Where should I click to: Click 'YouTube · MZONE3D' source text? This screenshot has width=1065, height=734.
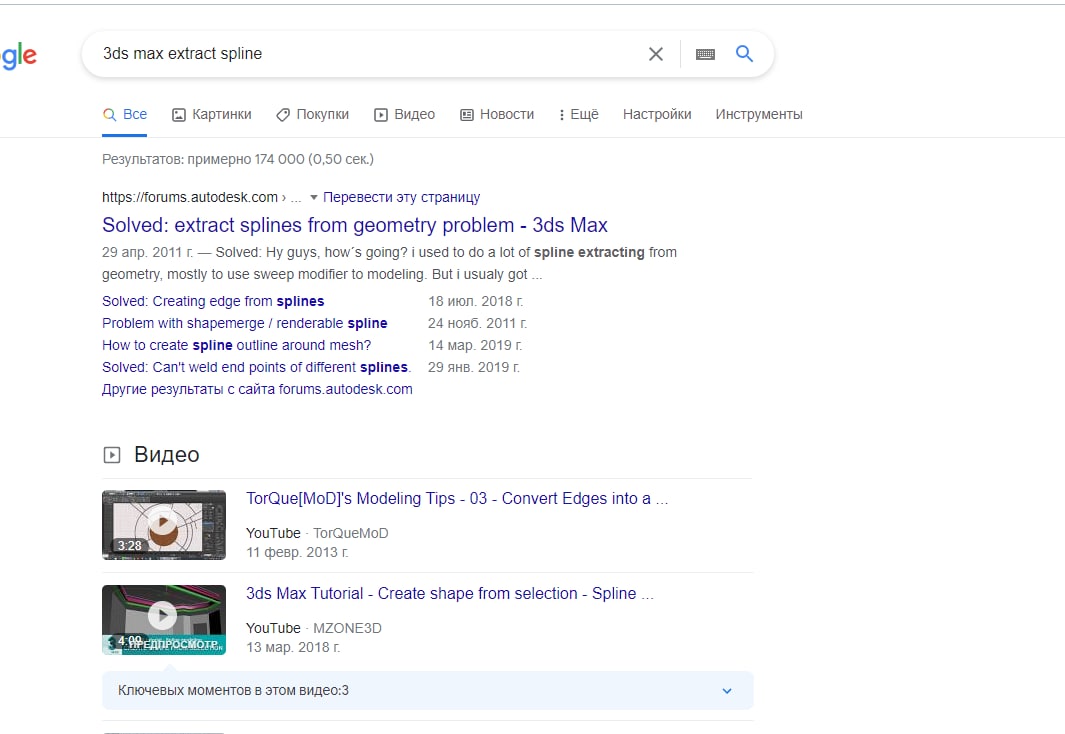[x=314, y=628]
